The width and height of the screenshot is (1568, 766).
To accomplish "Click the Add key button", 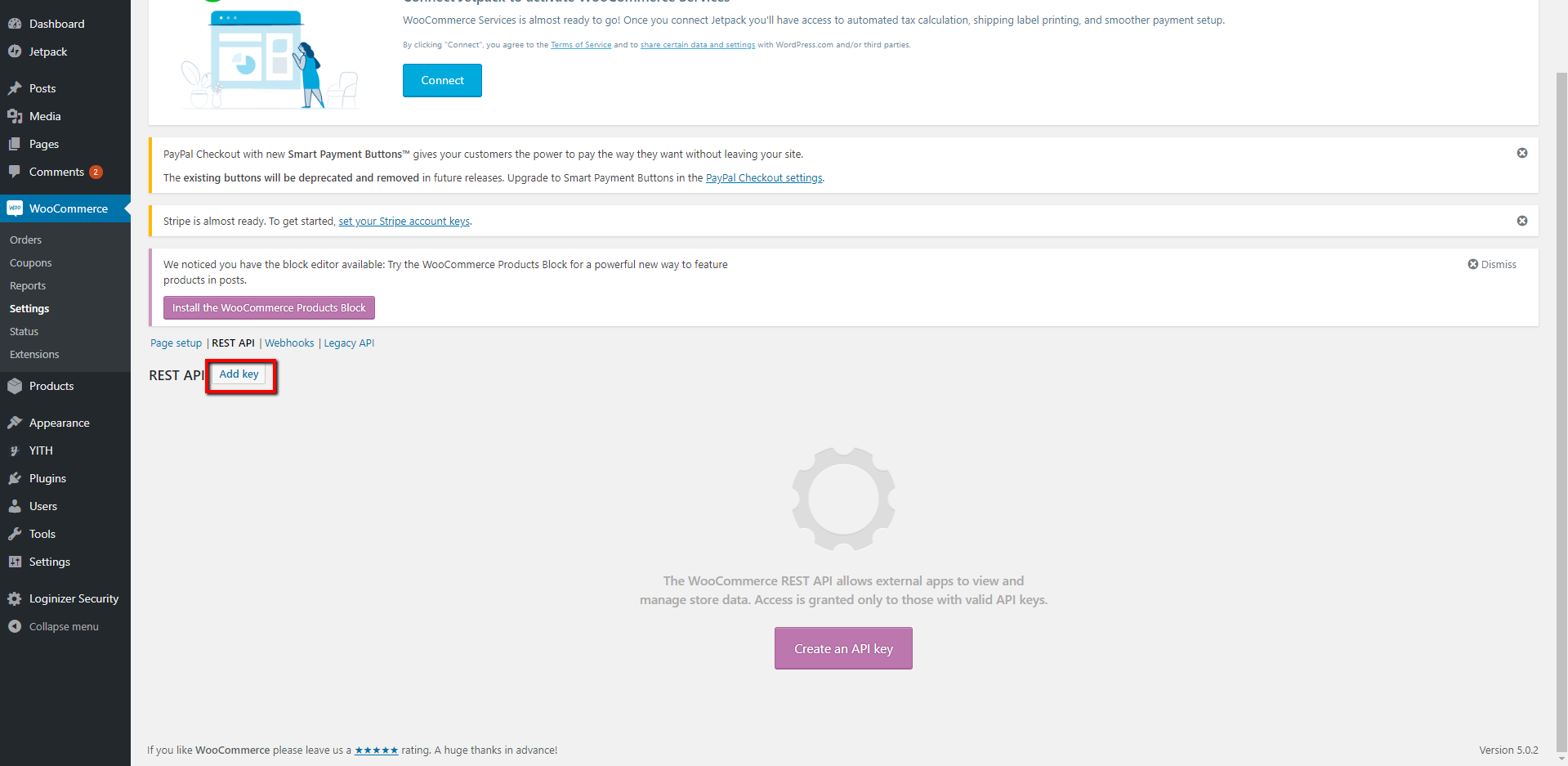I will (239, 374).
